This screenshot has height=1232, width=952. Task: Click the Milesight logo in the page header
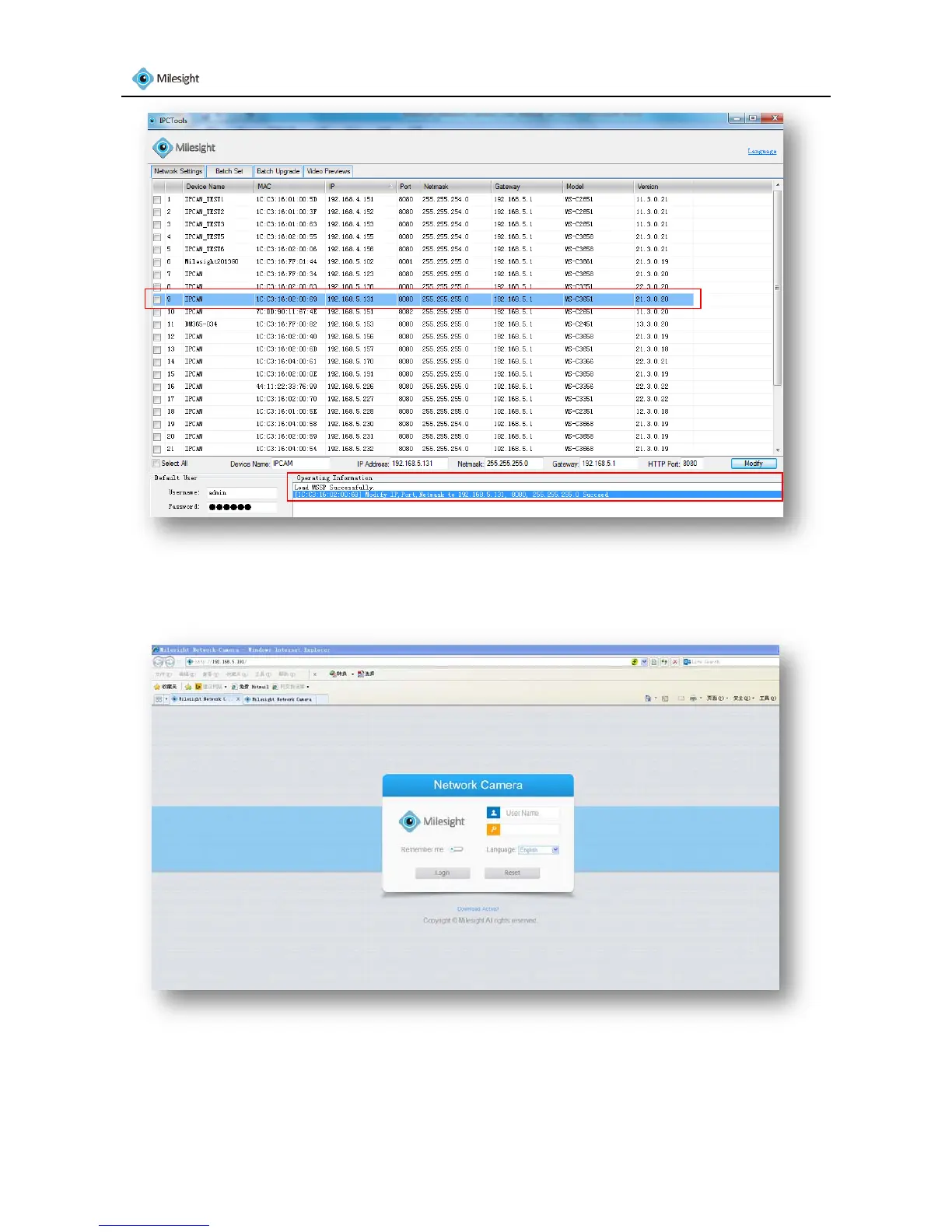point(166,79)
